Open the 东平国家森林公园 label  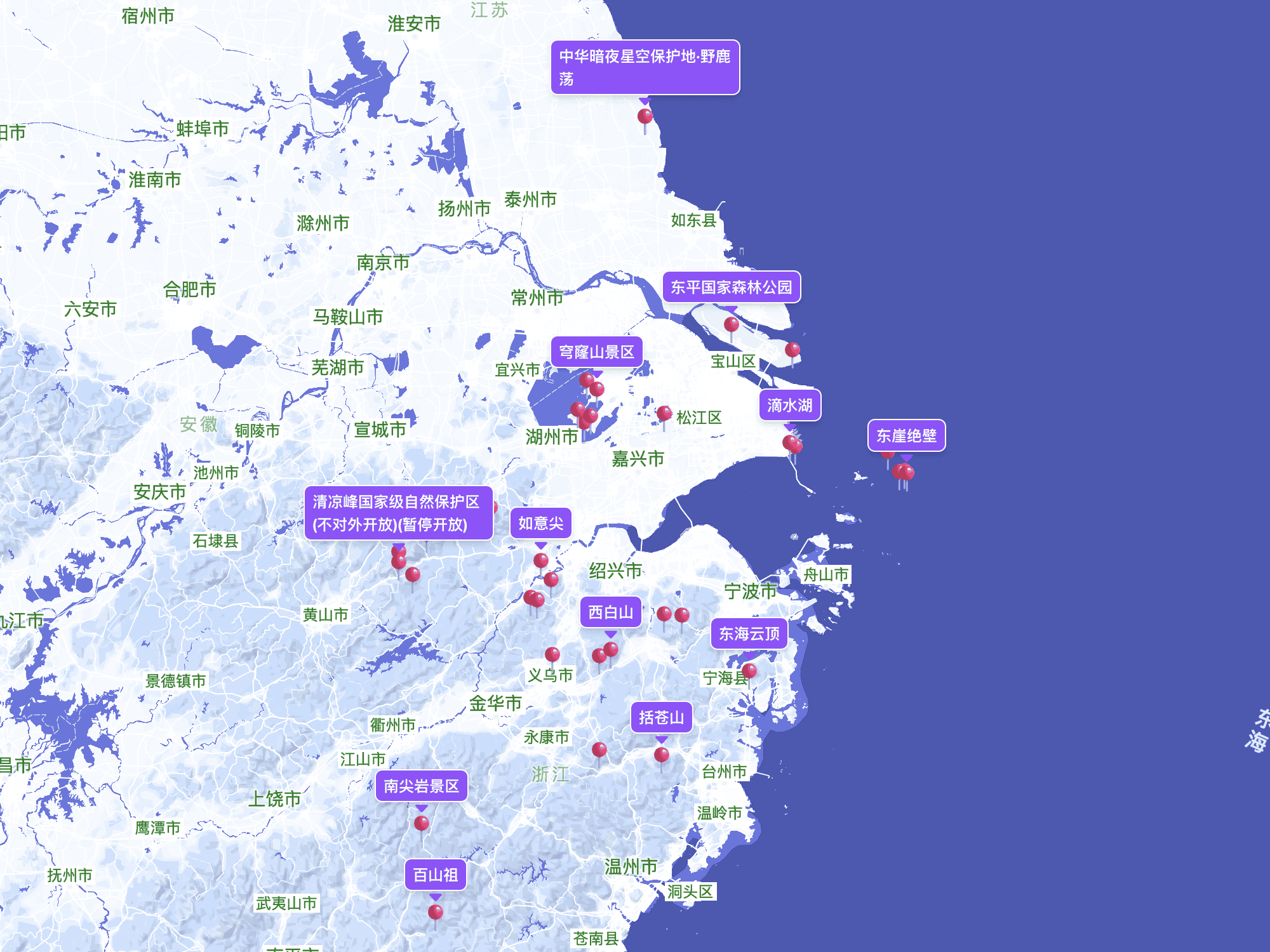click(732, 288)
